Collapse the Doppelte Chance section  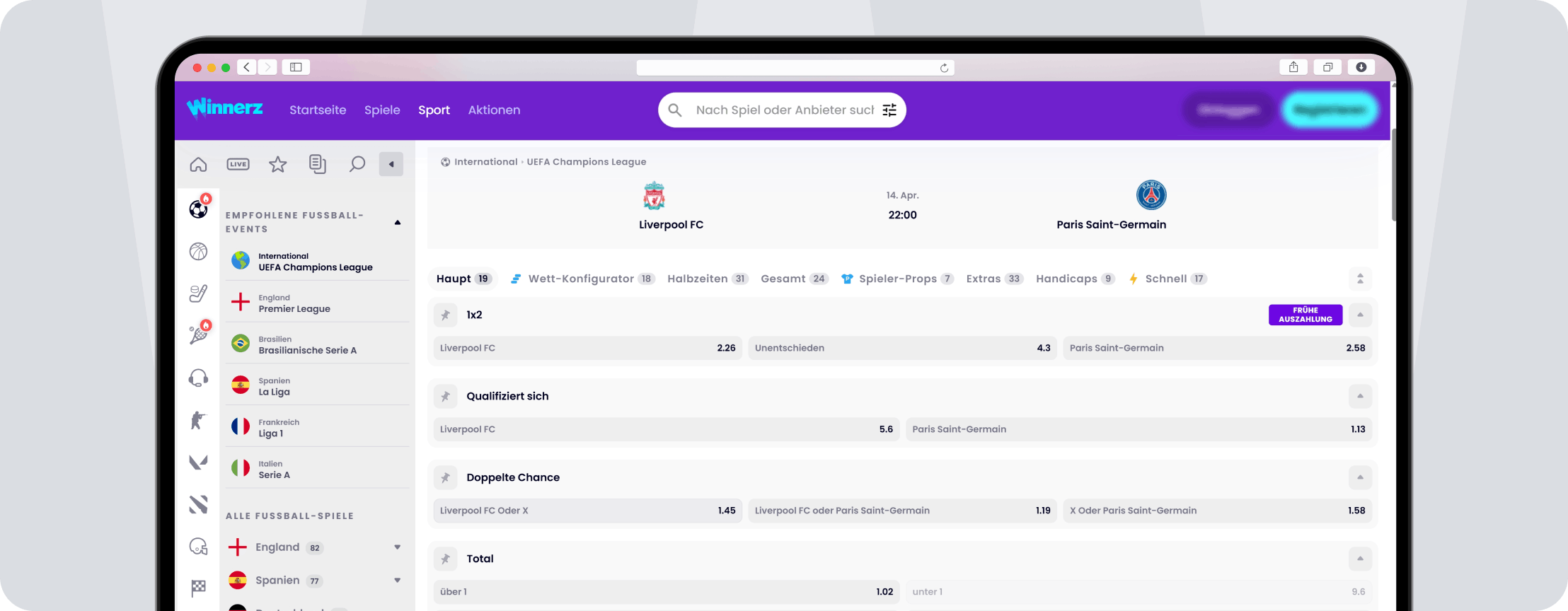click(x=1360, y=477)
